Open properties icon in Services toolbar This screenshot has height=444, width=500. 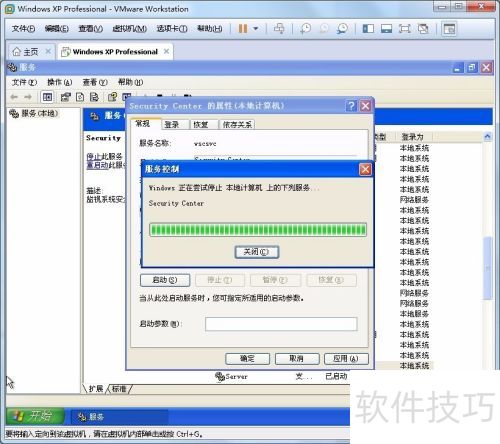(x=66, y=97)
